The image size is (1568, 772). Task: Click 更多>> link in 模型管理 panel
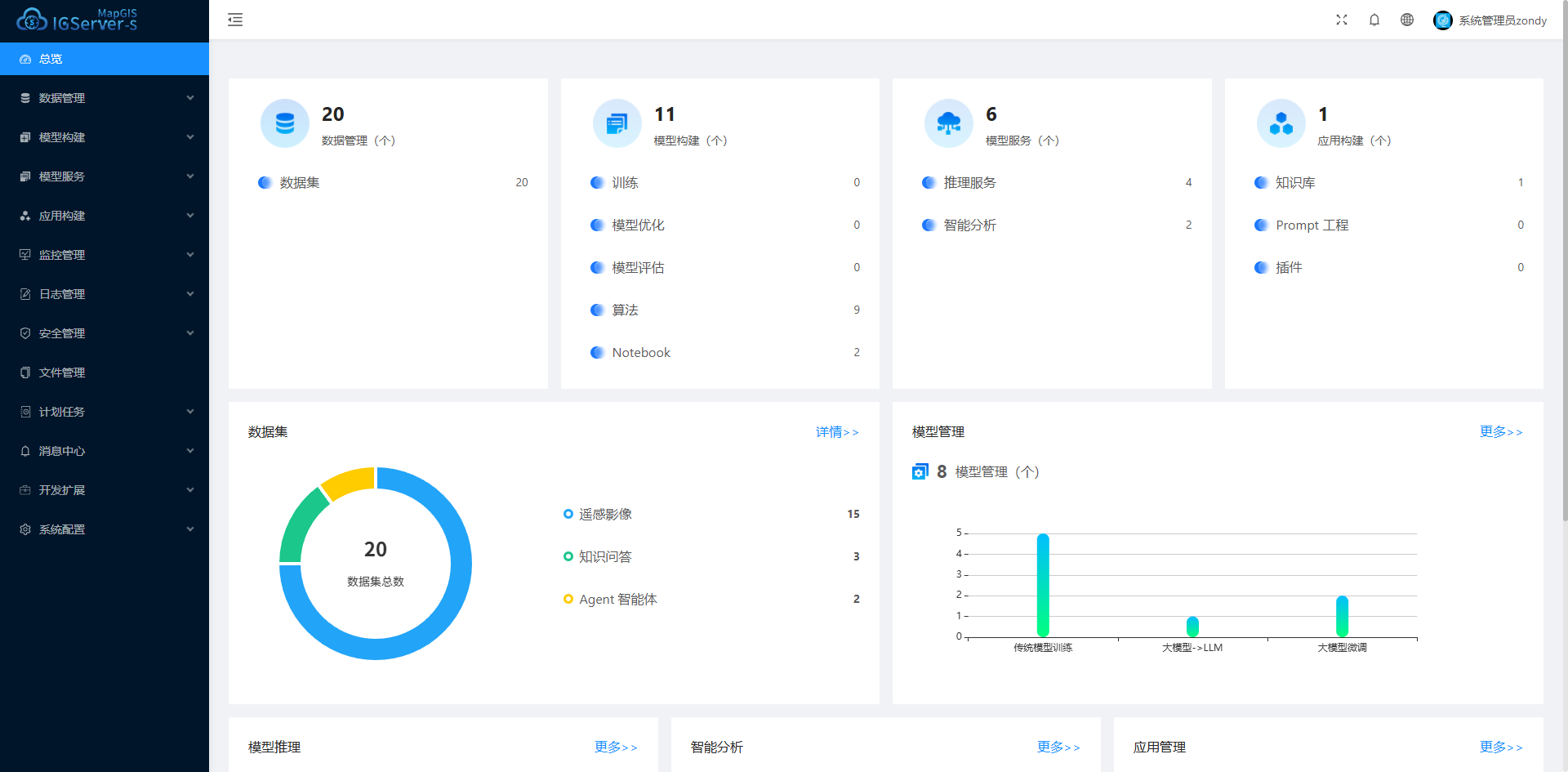pos(1501,432)
